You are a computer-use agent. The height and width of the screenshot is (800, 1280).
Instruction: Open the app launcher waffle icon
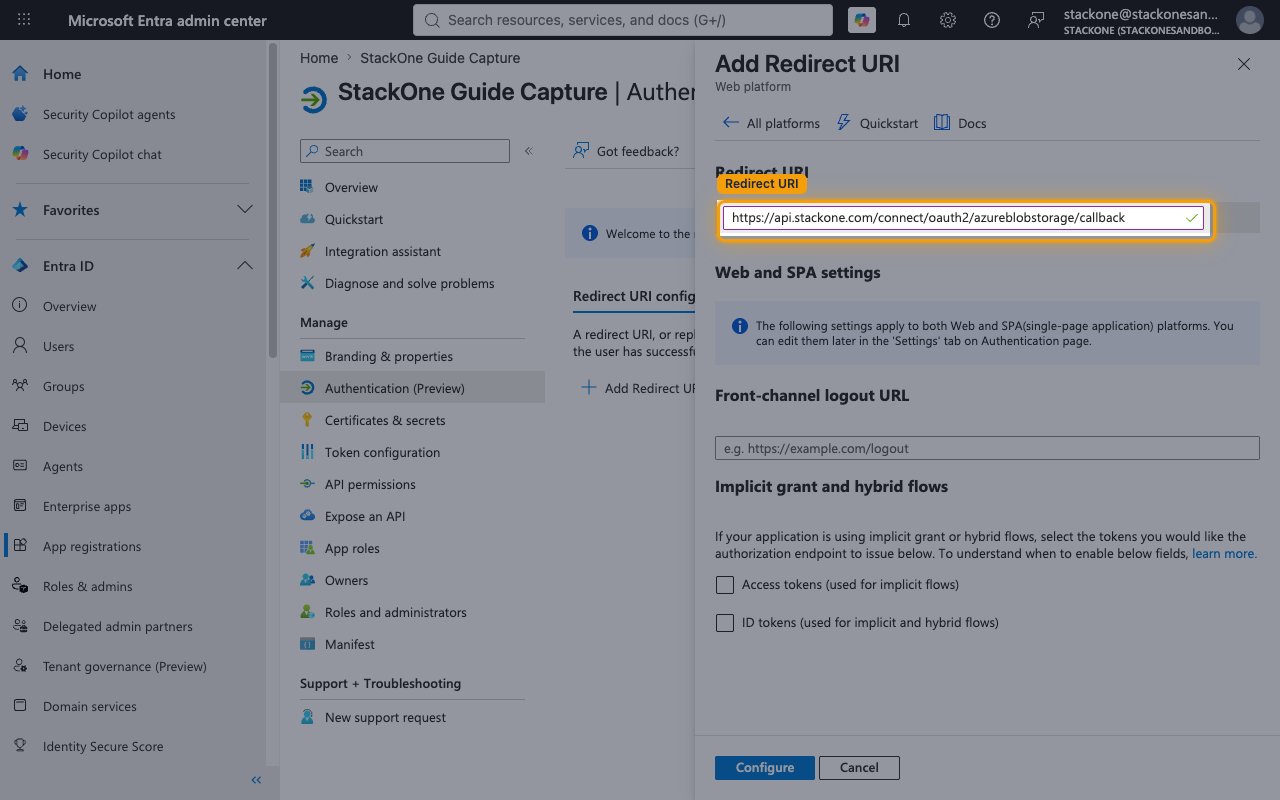(24, 20)
